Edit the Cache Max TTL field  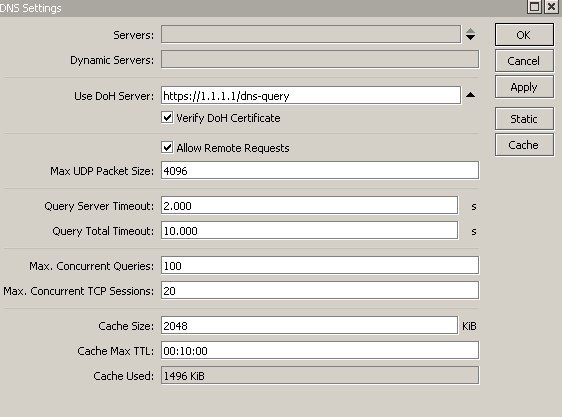[320, 350]
